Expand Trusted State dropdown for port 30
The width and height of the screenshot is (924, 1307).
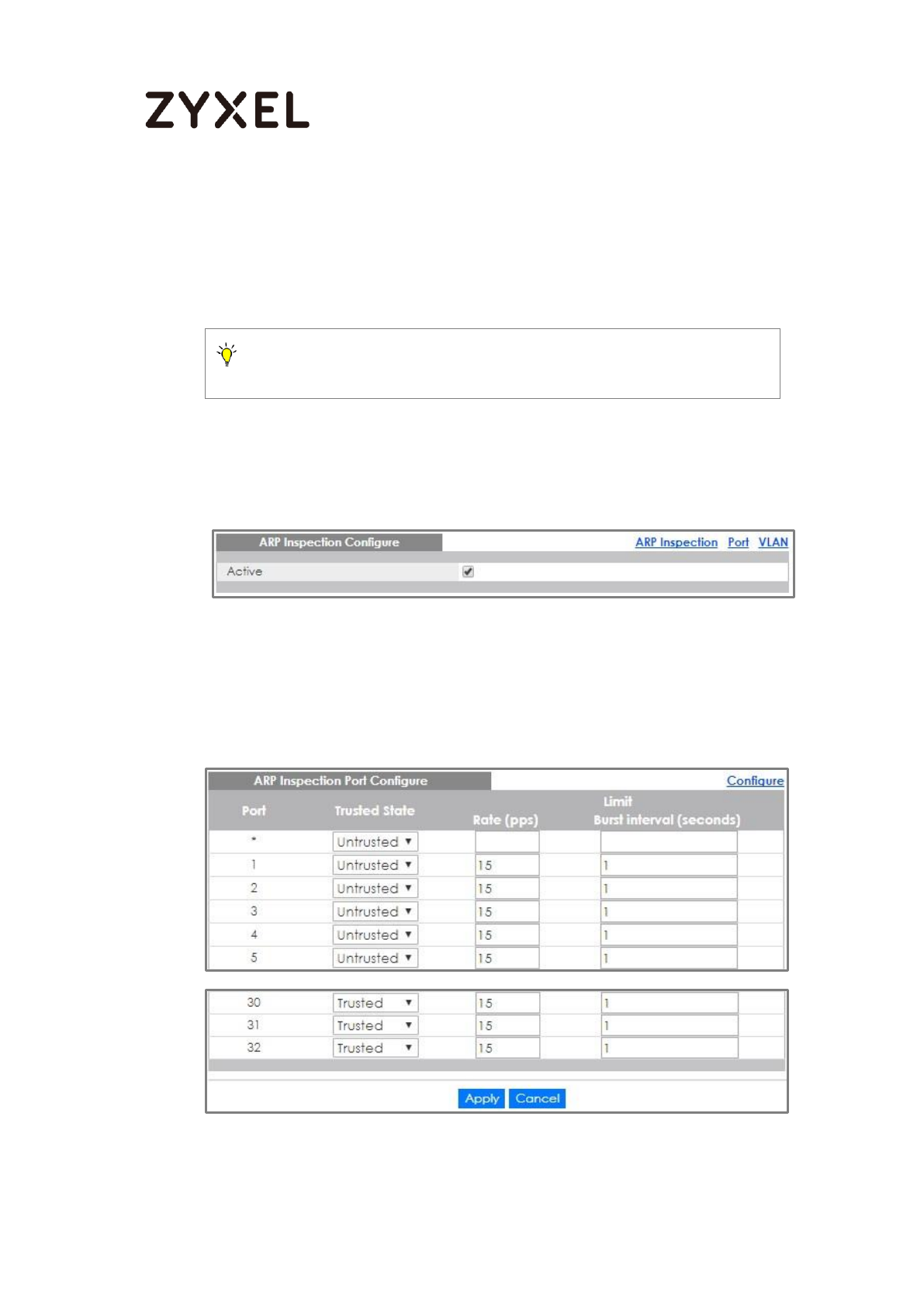[375, 1003]
